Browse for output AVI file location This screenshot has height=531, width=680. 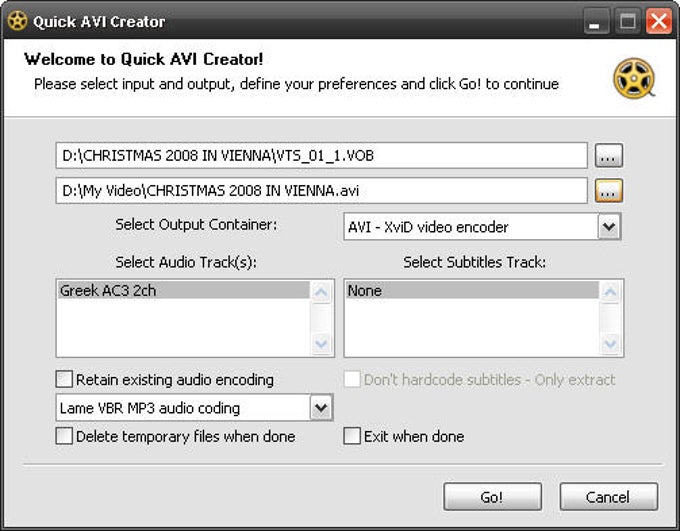[x=609, y=191]
